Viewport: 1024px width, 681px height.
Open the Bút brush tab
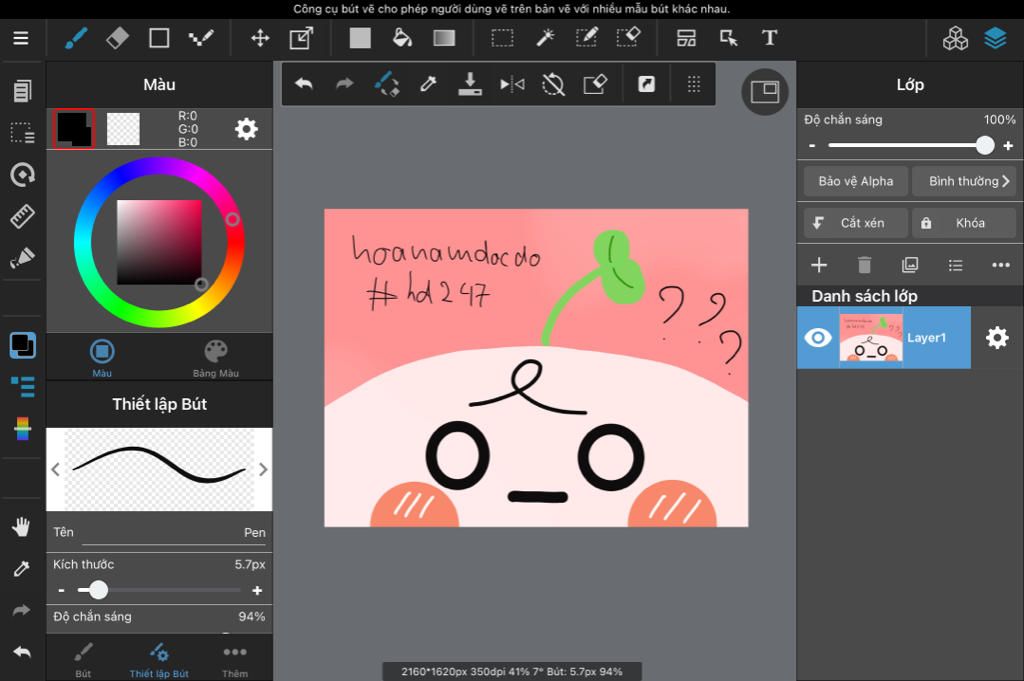pyautogui.click(x=83, y=660)
